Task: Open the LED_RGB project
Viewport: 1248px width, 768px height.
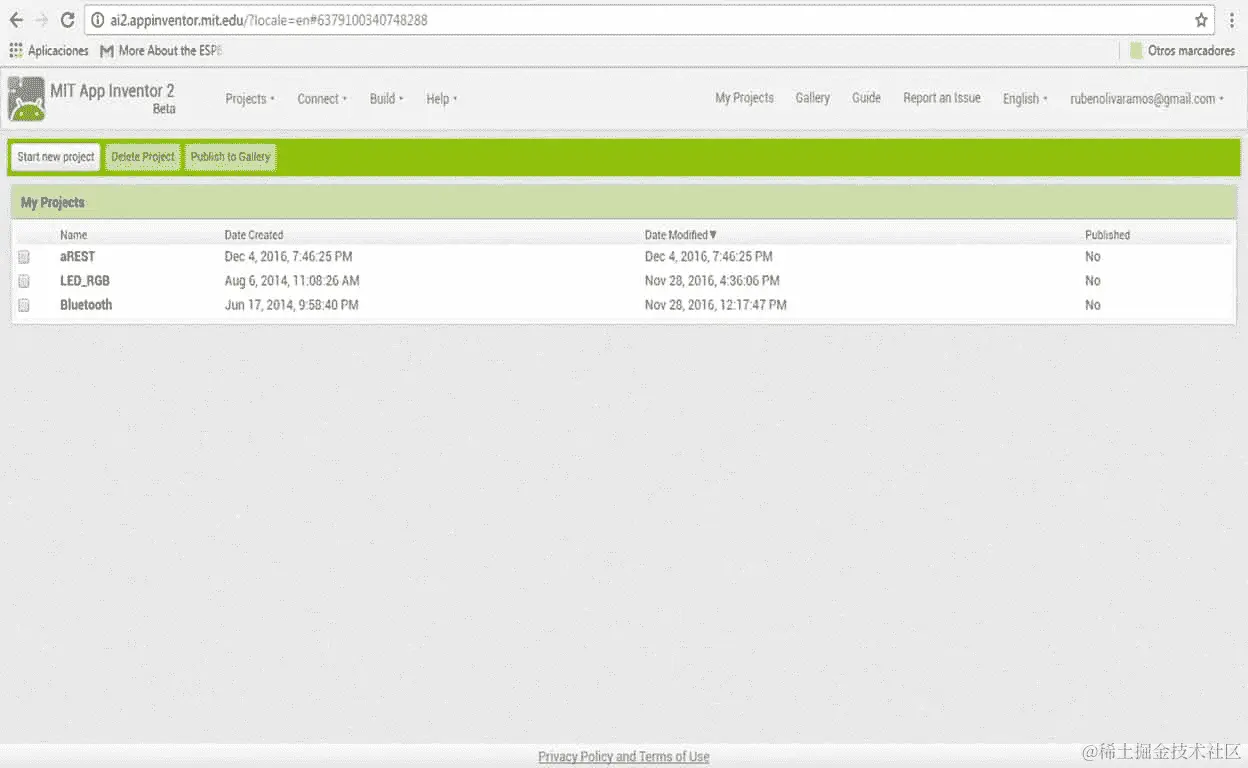Action: click(85, 281)
